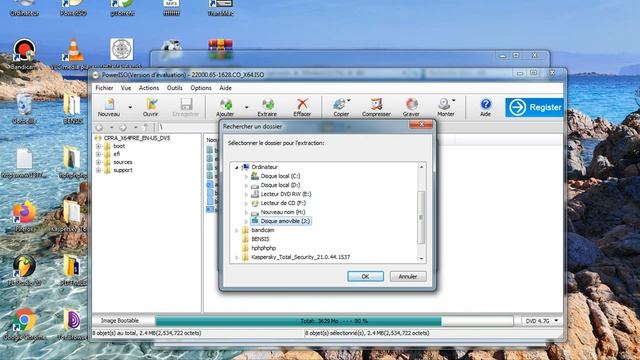Image resolution: width=640 pixels, height=360 pixels.
Task: Cancel the dialog with Annuler
Action: pos(408,276)
